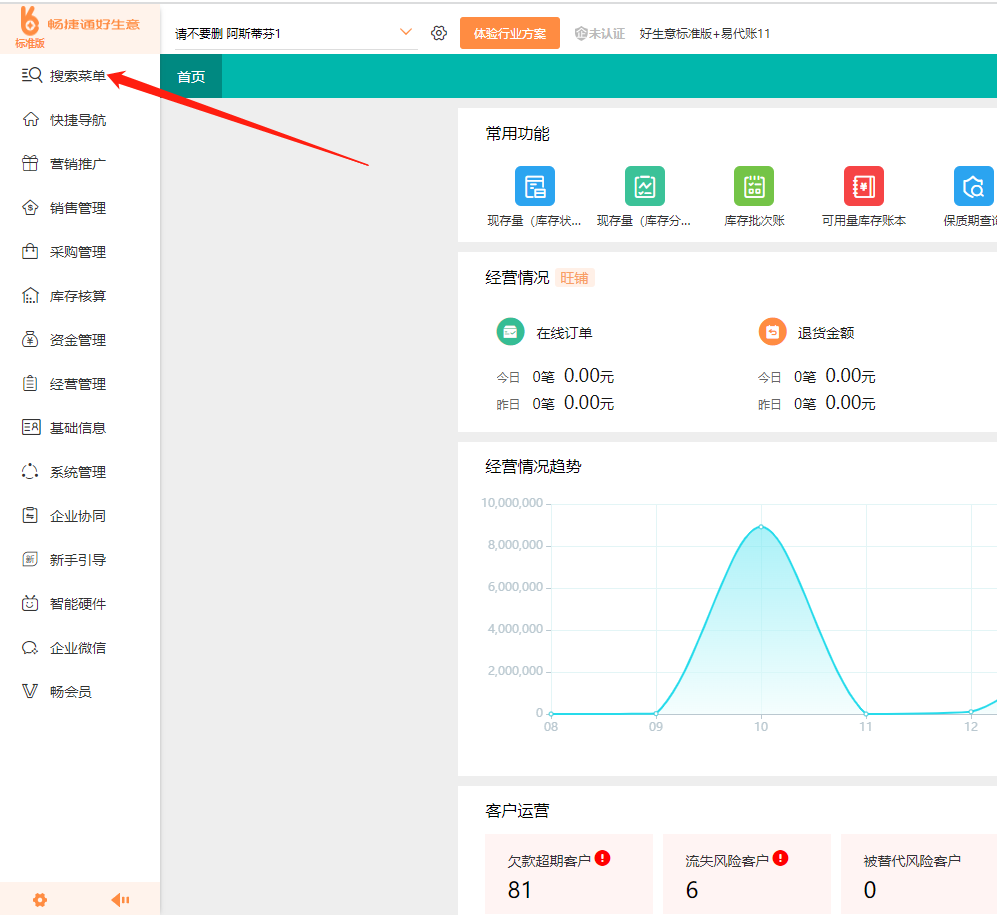The width and height of the screenshot is (997, 915).
Task: Click the orange settings gear at sidebar bottom
Action: (40, 899)
